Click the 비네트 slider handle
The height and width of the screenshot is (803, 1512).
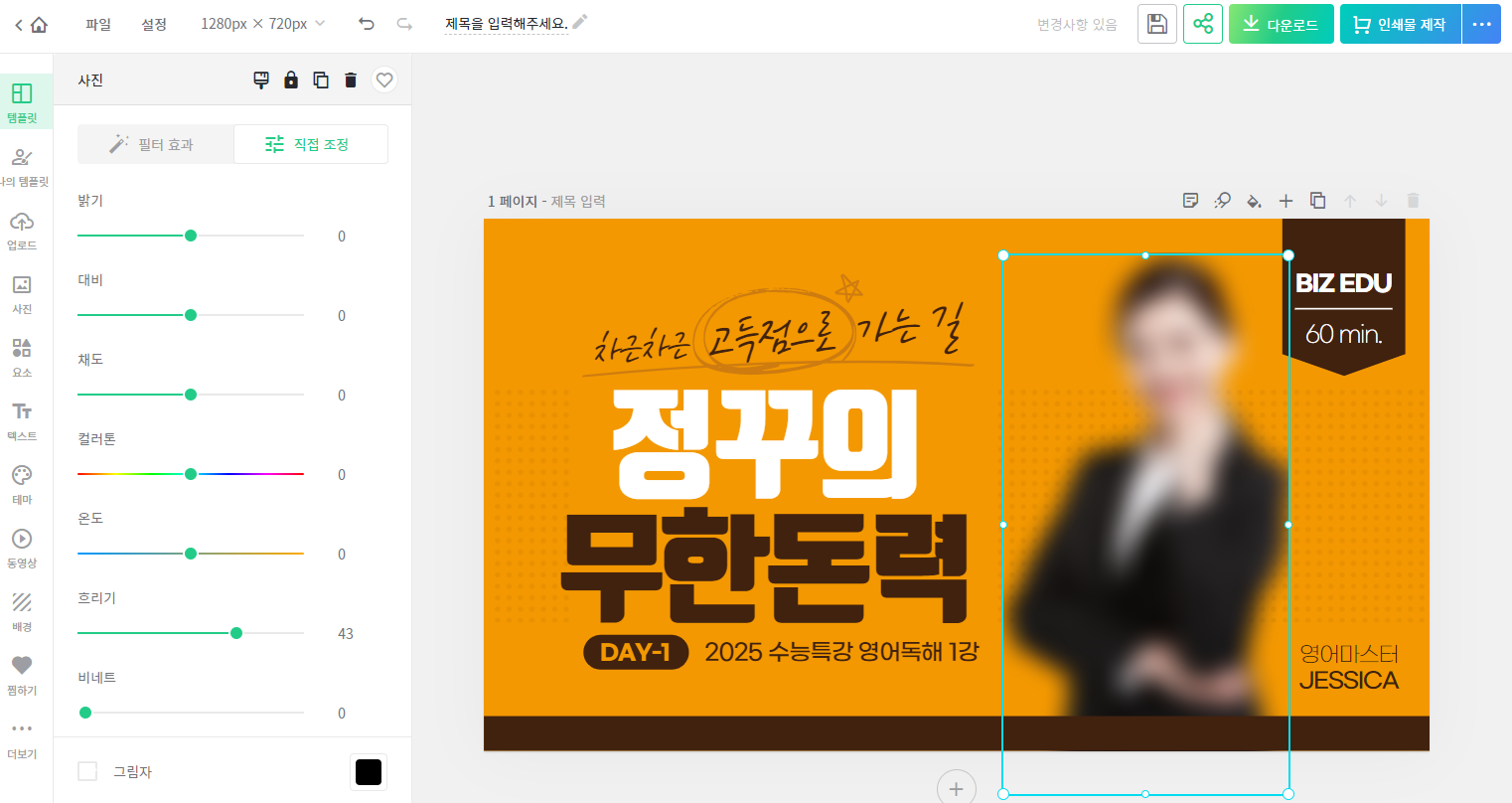(x=85, y=713)
